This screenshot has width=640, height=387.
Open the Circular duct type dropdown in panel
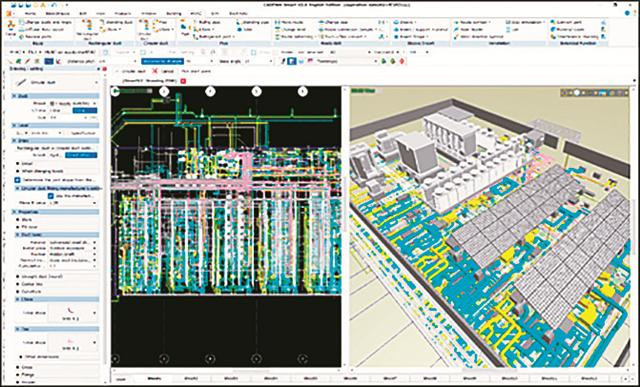55,82
